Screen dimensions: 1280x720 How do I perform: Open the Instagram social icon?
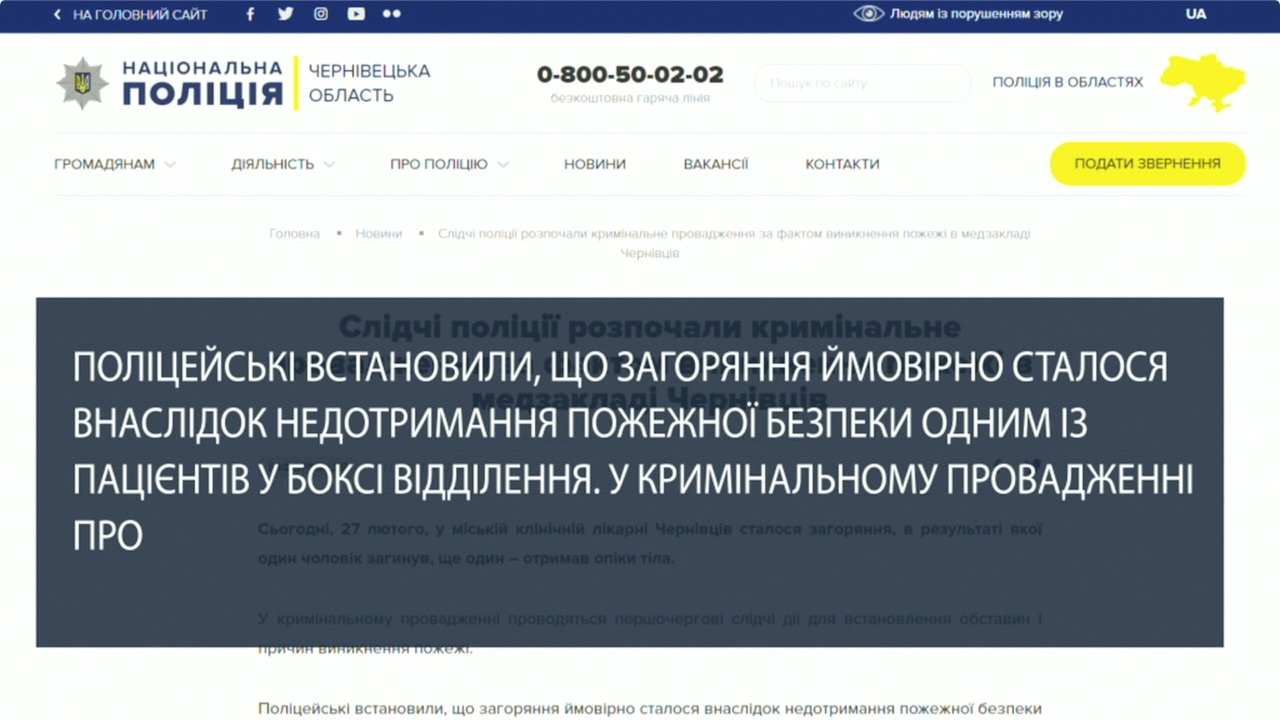pos(321,14)
